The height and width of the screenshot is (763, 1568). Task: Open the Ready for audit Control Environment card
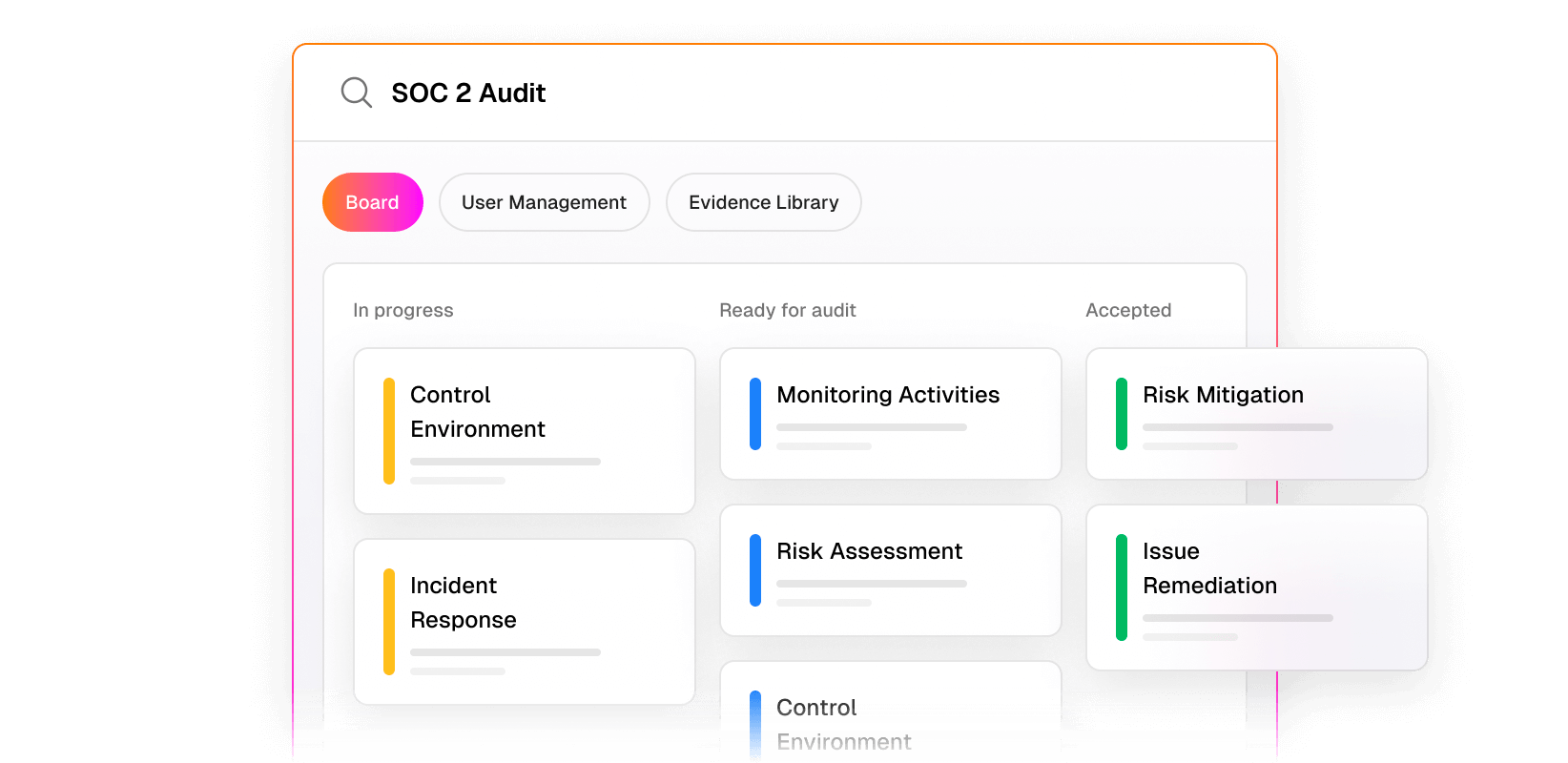891,711
